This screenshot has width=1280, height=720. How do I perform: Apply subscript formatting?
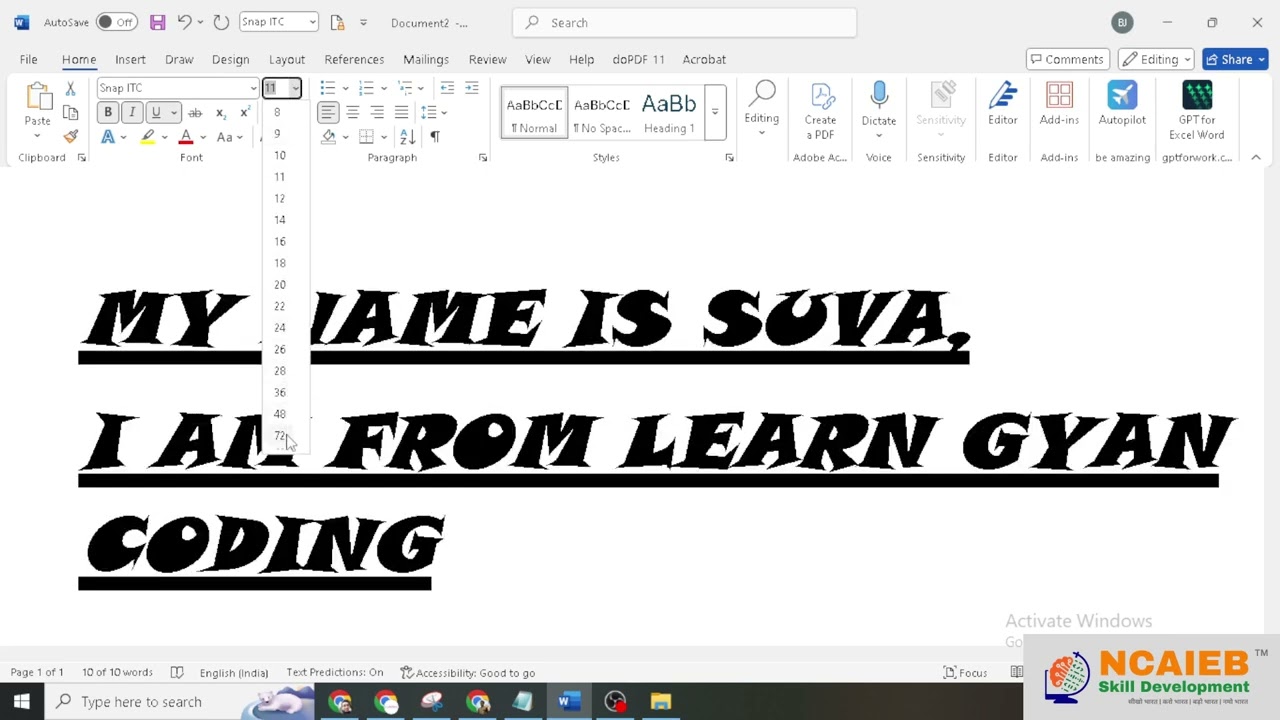[221, 112]
